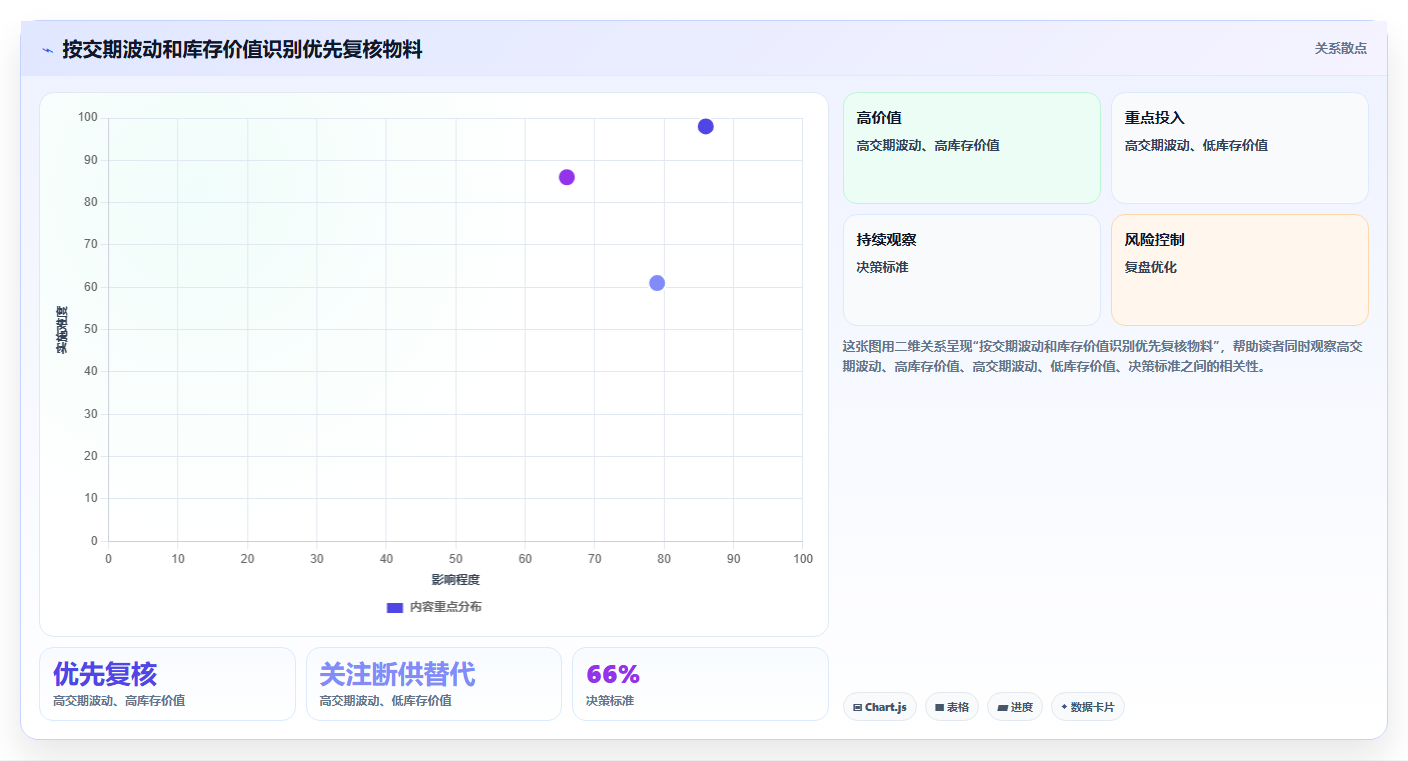Click the 数据卡片 tag chip
The image size is (1408, 761).
pyautogui.click(x=1088, y=707)
